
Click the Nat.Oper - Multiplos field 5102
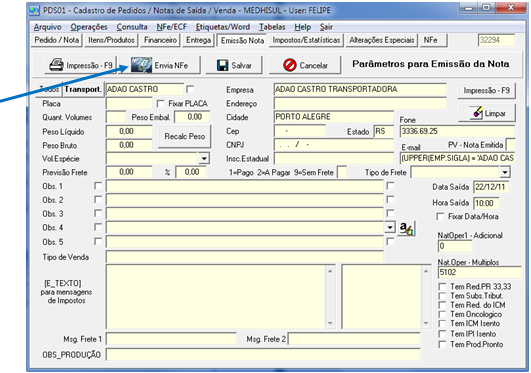pos(479,272)
